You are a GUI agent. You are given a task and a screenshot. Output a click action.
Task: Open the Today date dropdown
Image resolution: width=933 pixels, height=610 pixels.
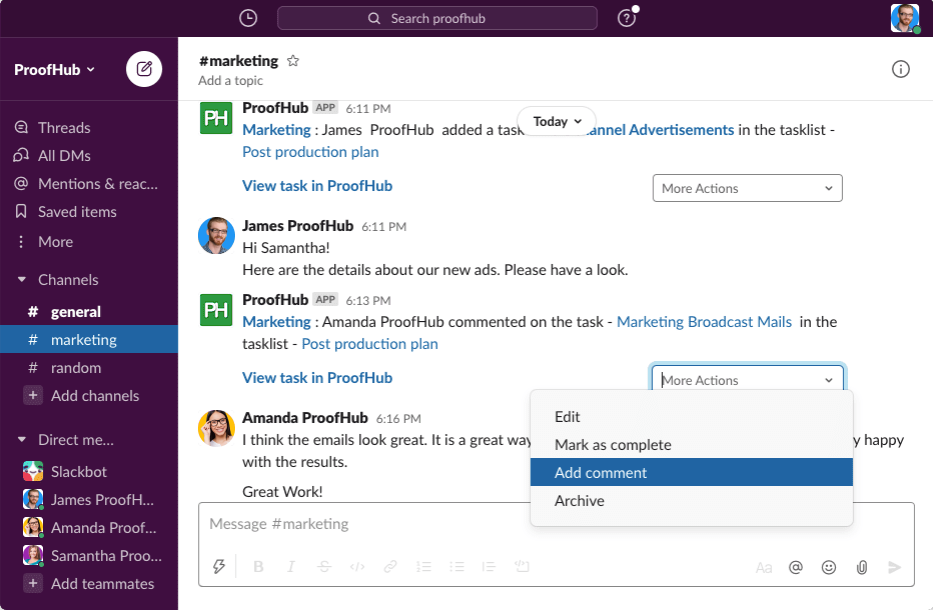click(x=557, y=121)
